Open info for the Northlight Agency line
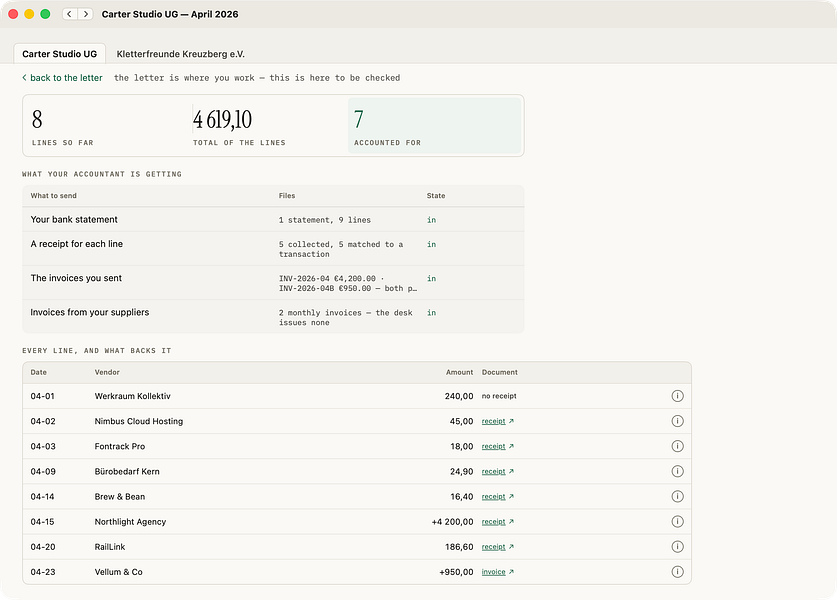This screenshot has height=600, width=837. point(677,522)
